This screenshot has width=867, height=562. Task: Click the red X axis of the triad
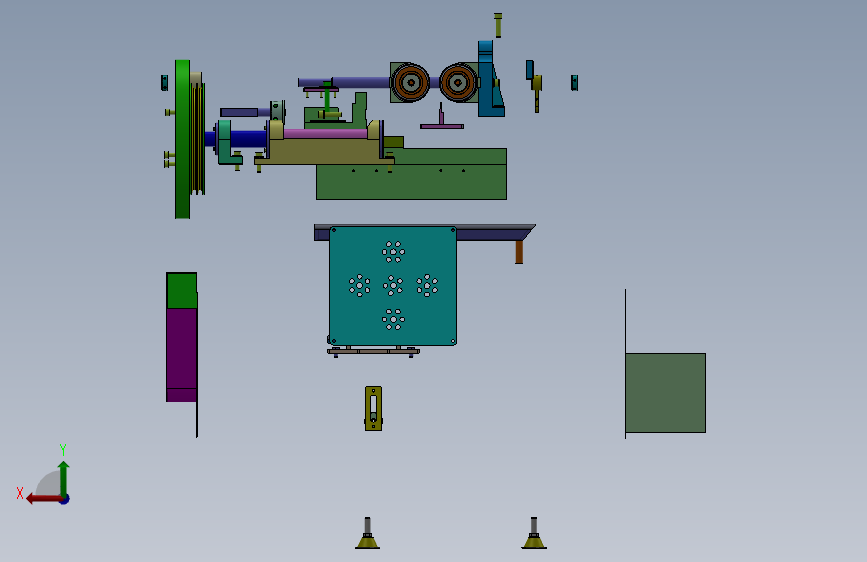44,499
